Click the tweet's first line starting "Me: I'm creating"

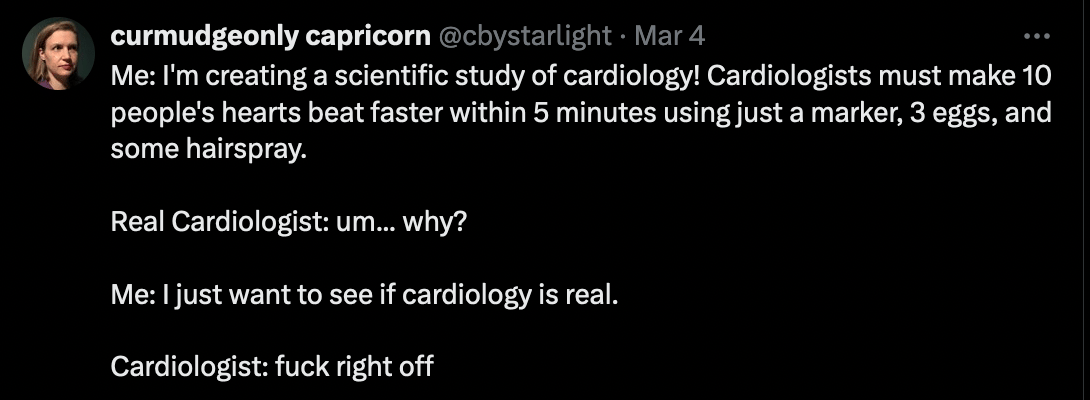578,76
